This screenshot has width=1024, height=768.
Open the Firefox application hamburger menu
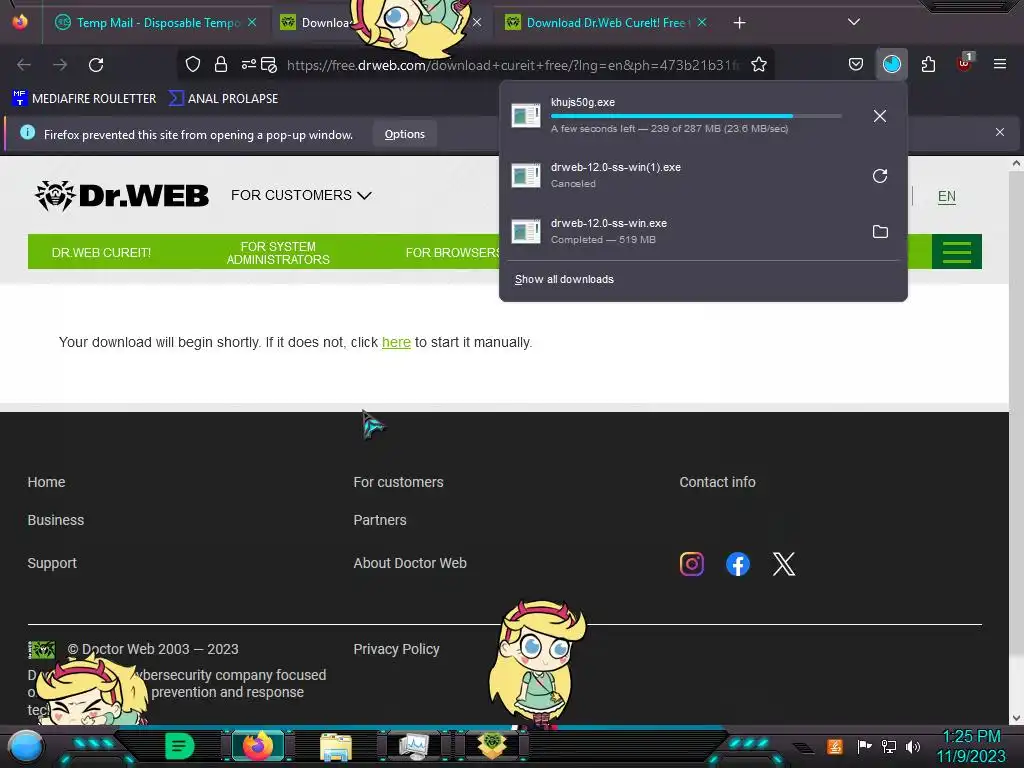(1000, 64)
